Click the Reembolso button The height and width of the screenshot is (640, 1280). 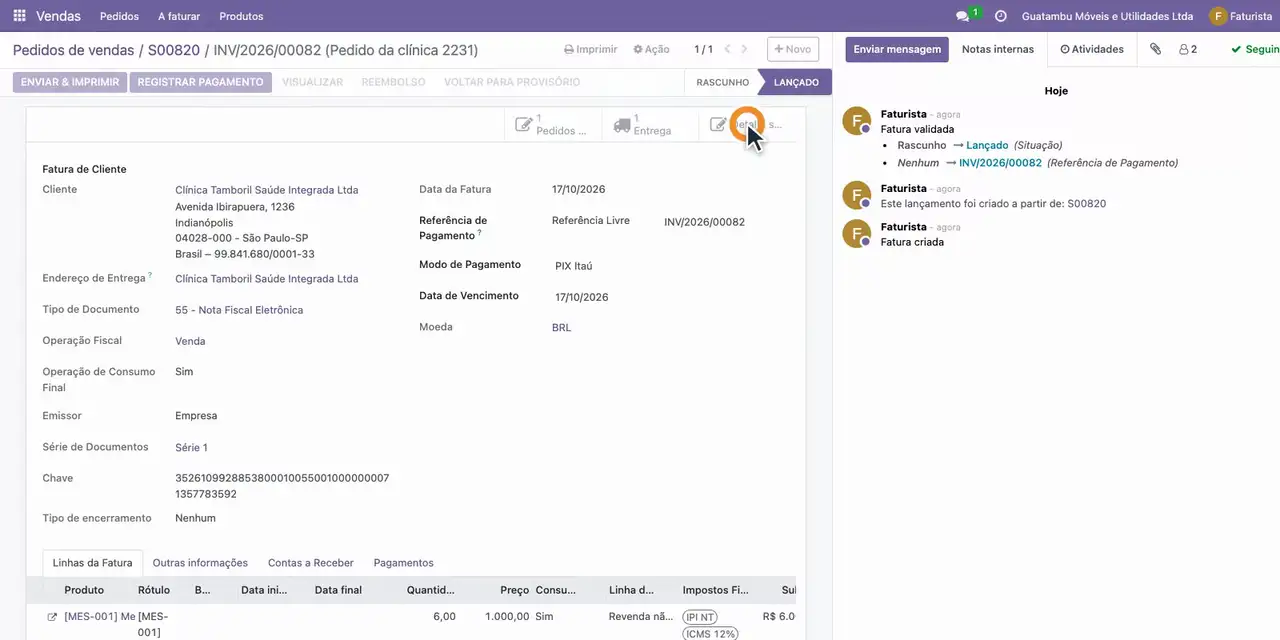click(x=393, y=82)
